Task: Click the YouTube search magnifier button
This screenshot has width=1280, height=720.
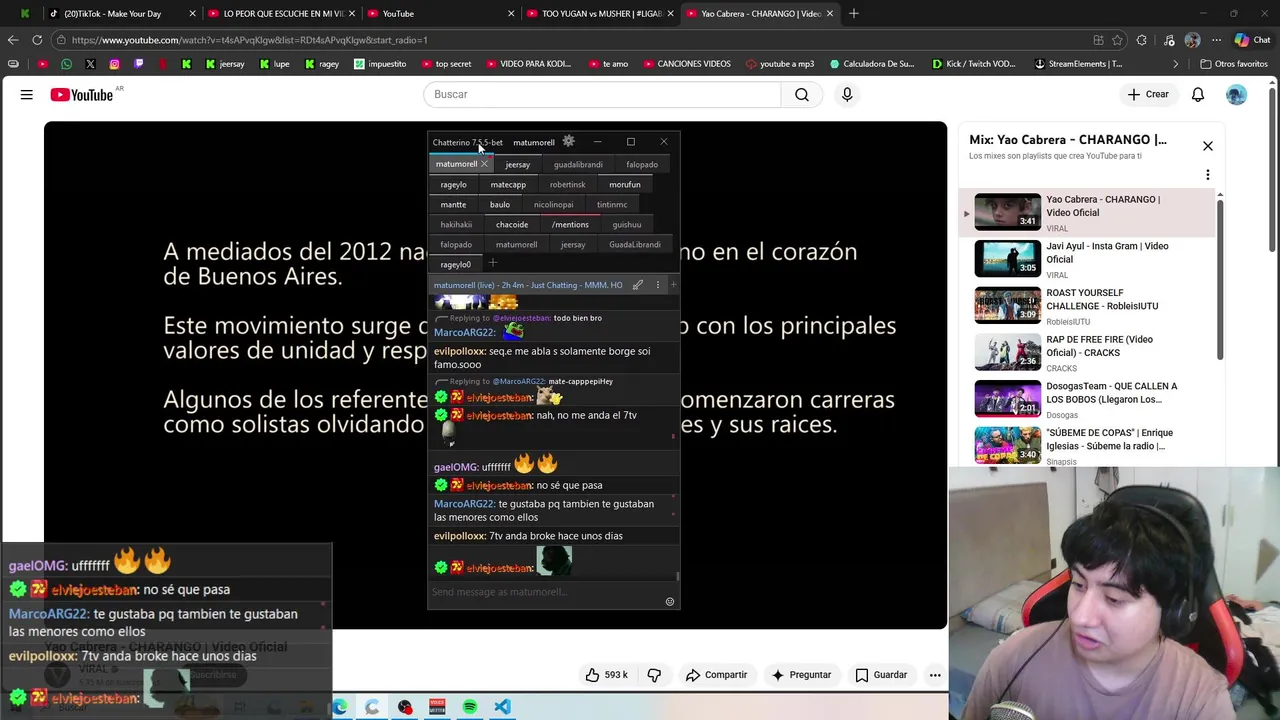Action: (802, 94)
